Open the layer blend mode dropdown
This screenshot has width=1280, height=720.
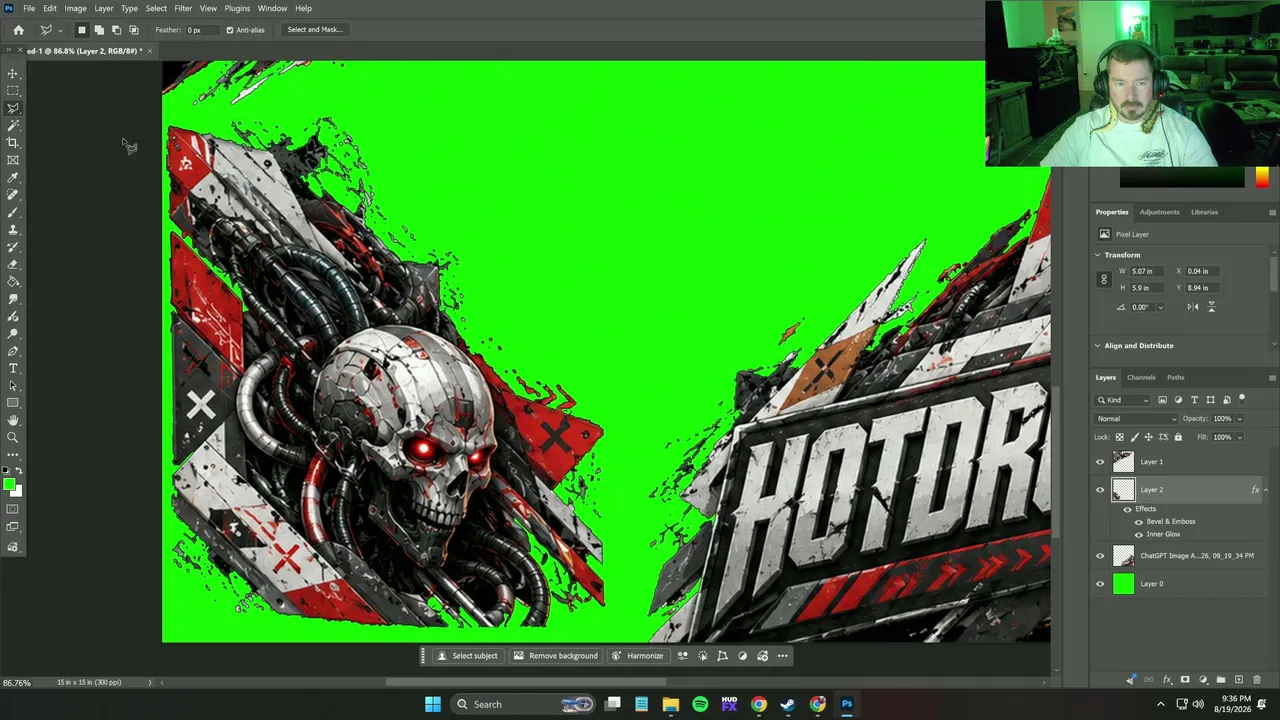point(1136,419)
